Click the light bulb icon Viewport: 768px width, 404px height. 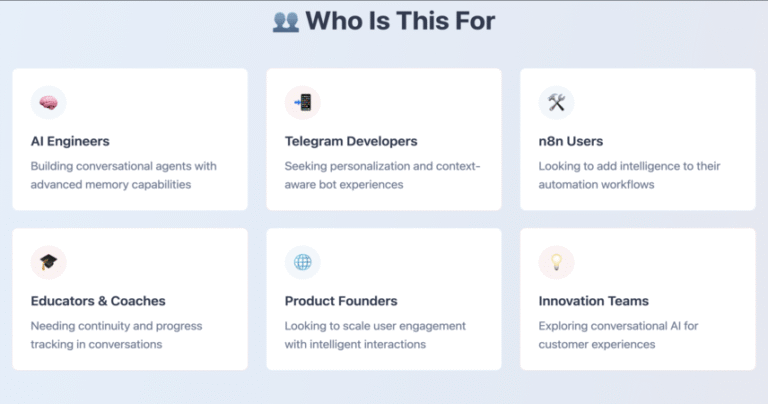click(556, 262)
